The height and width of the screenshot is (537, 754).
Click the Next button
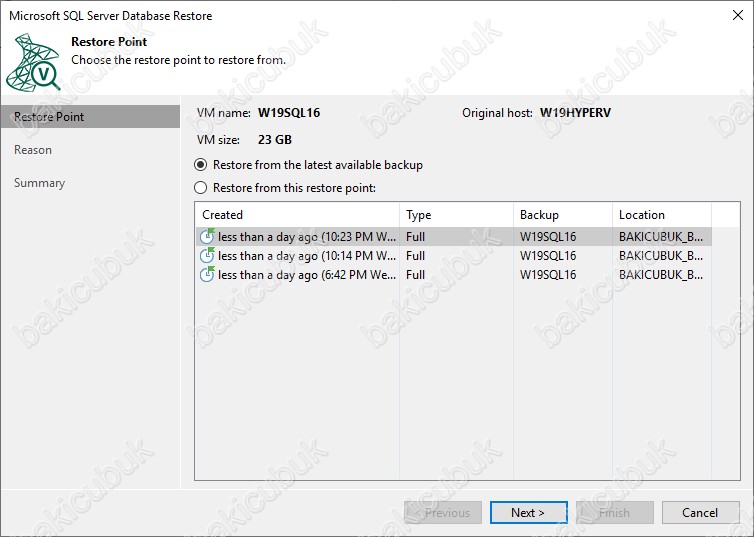click(x=528, y=512)
